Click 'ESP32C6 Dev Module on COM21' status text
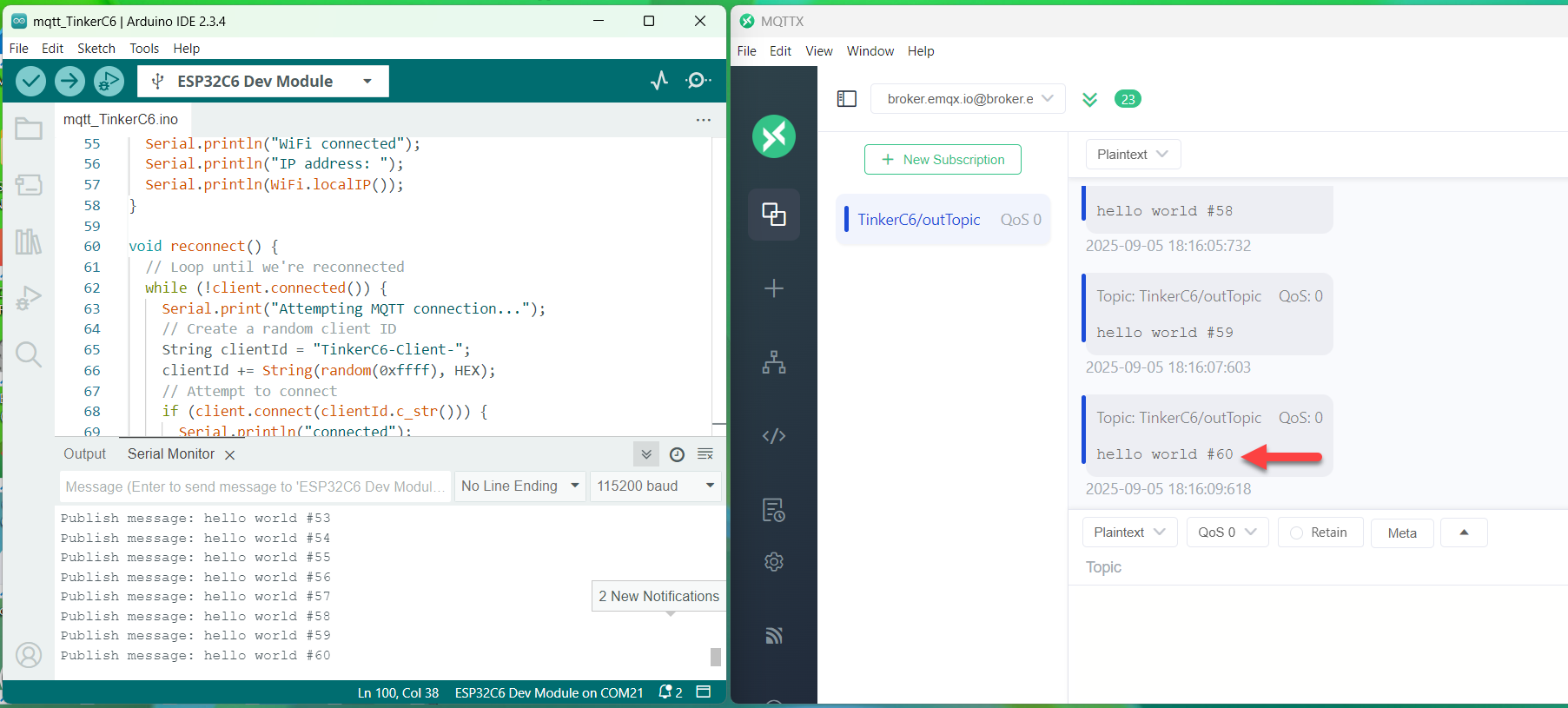Screen dimensions: 1568x708 (549, 692)
